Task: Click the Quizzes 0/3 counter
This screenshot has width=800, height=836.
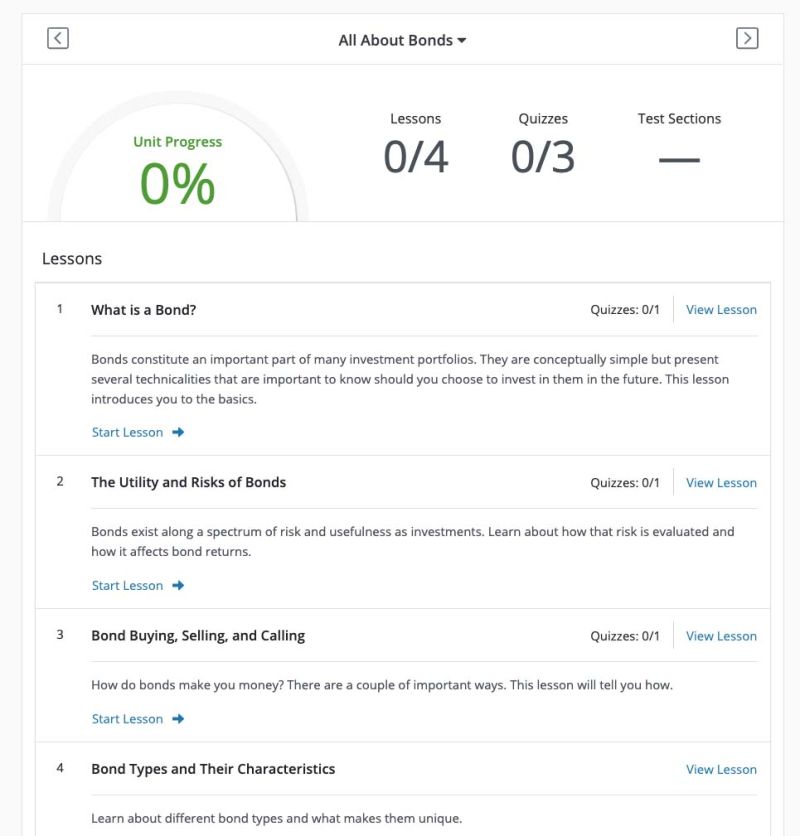Action: coord(543,147)
